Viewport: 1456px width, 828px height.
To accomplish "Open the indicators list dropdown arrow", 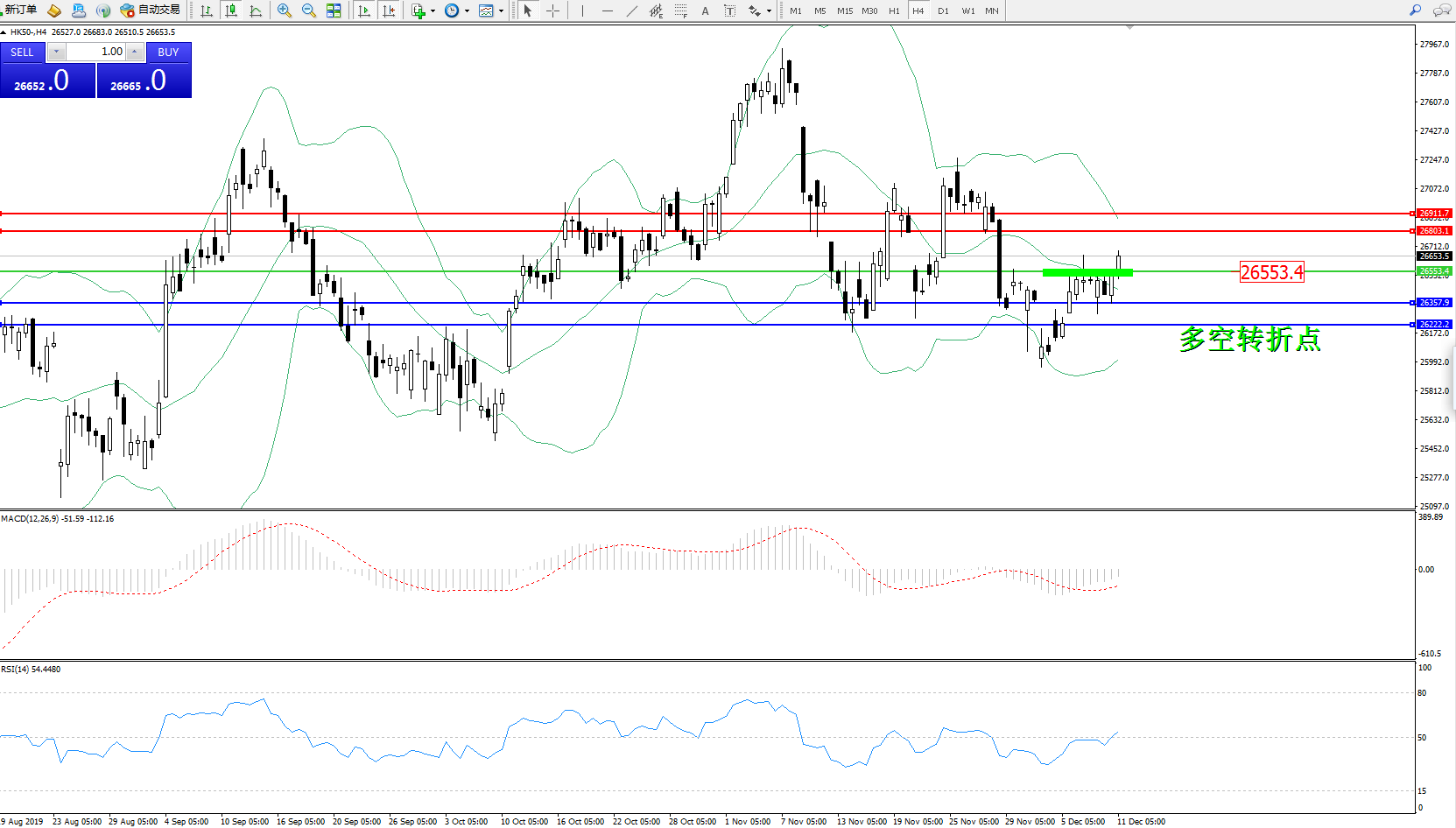I will pos(433,11).
